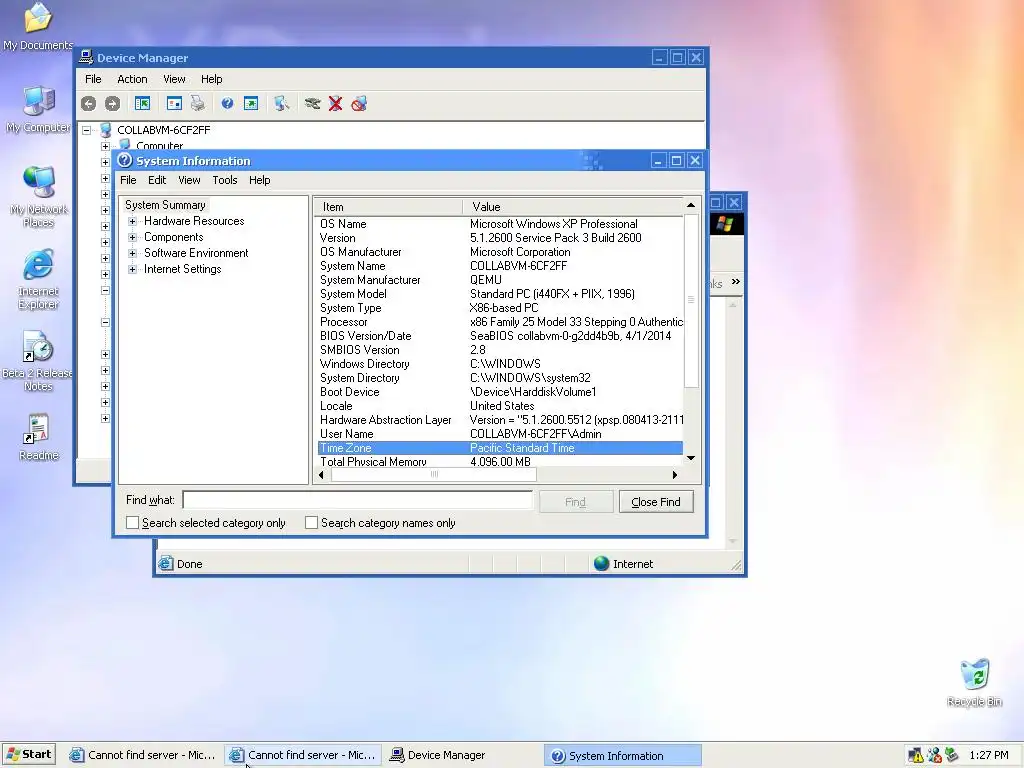1024x768 pixels.
Task: Click the Item column header
Action: point(389,207)
